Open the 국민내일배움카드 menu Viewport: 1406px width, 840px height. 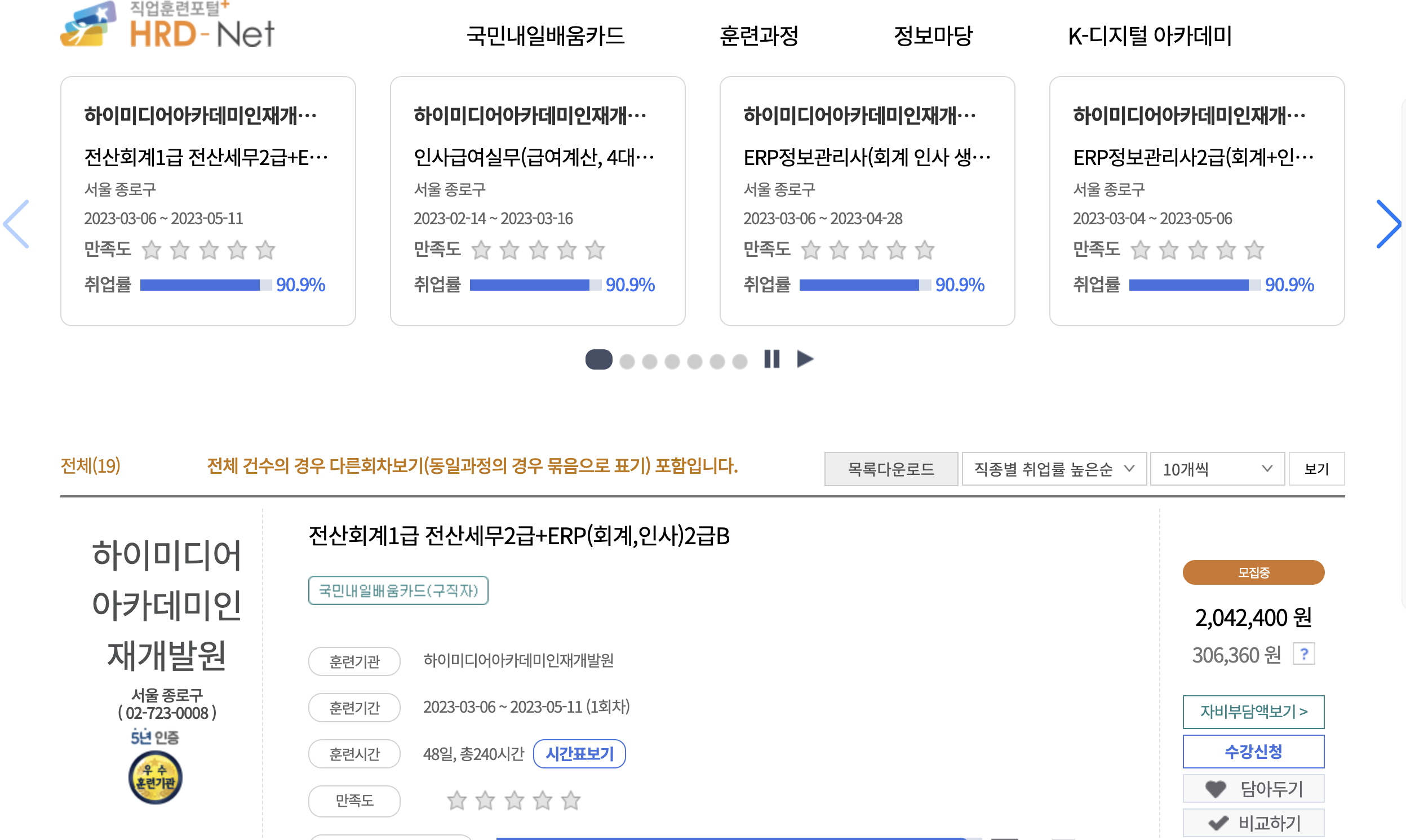pos(545,36)
